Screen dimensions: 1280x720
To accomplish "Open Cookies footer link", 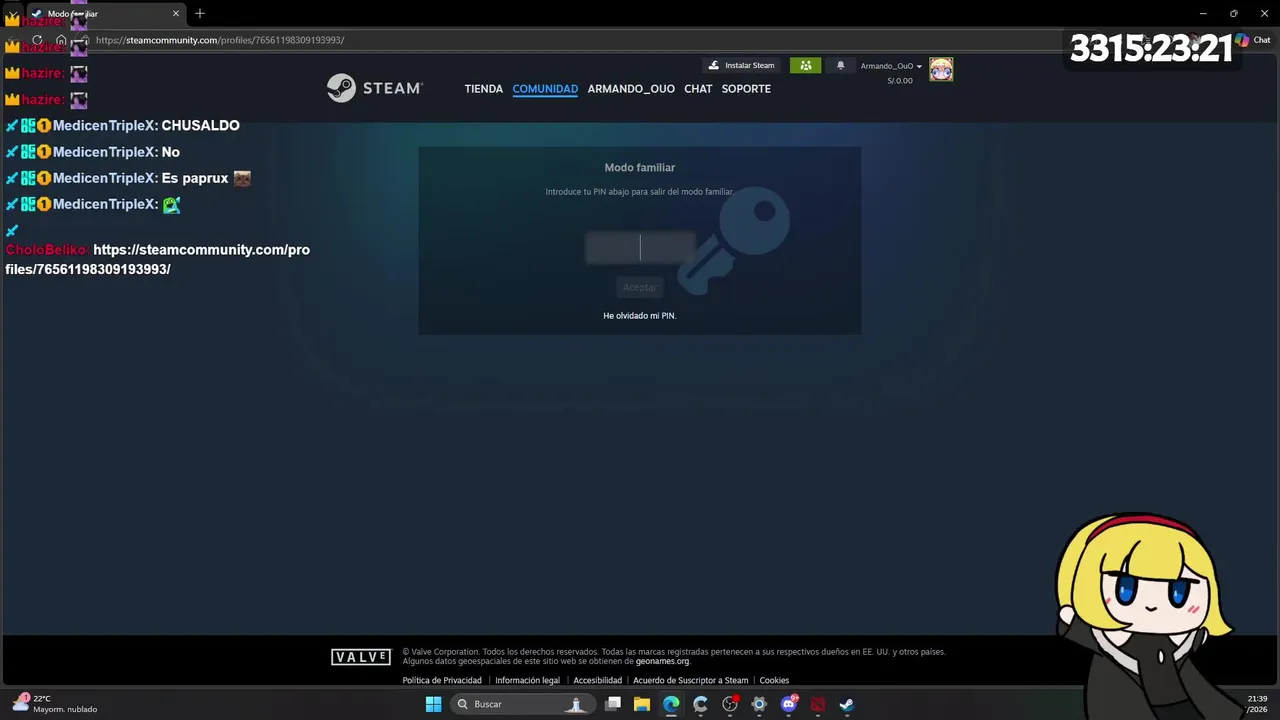I will coord(774,680).
